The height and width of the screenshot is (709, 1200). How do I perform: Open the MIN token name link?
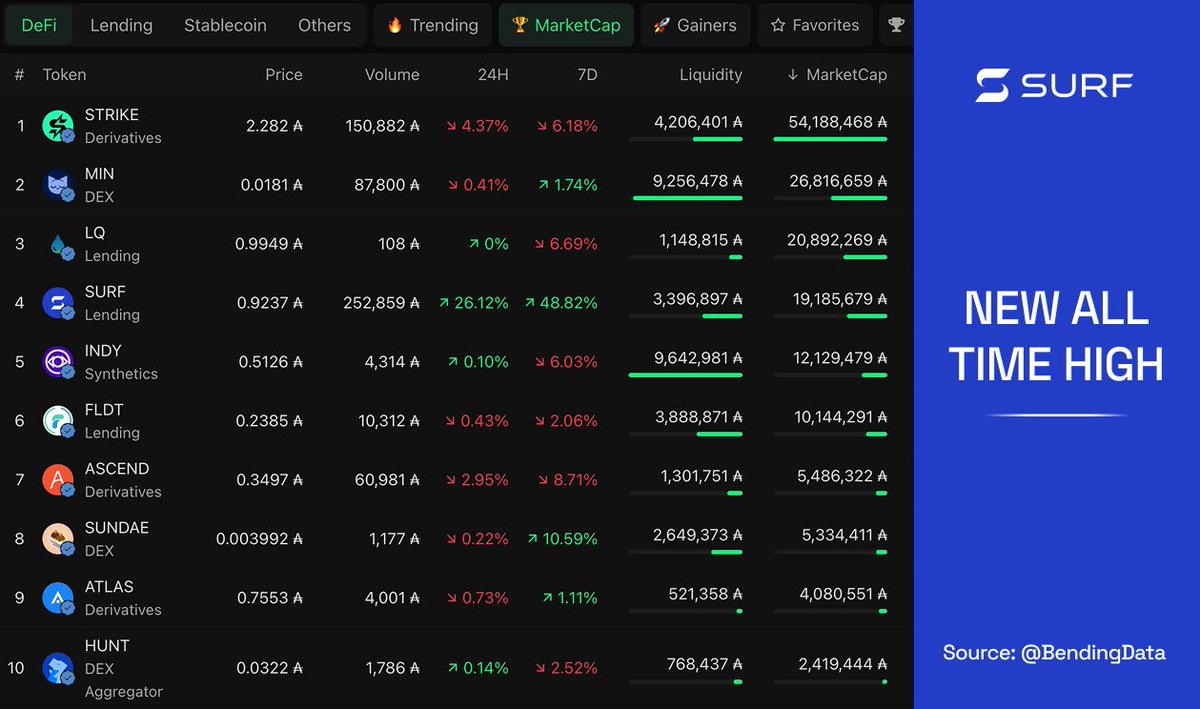[99, 174]
